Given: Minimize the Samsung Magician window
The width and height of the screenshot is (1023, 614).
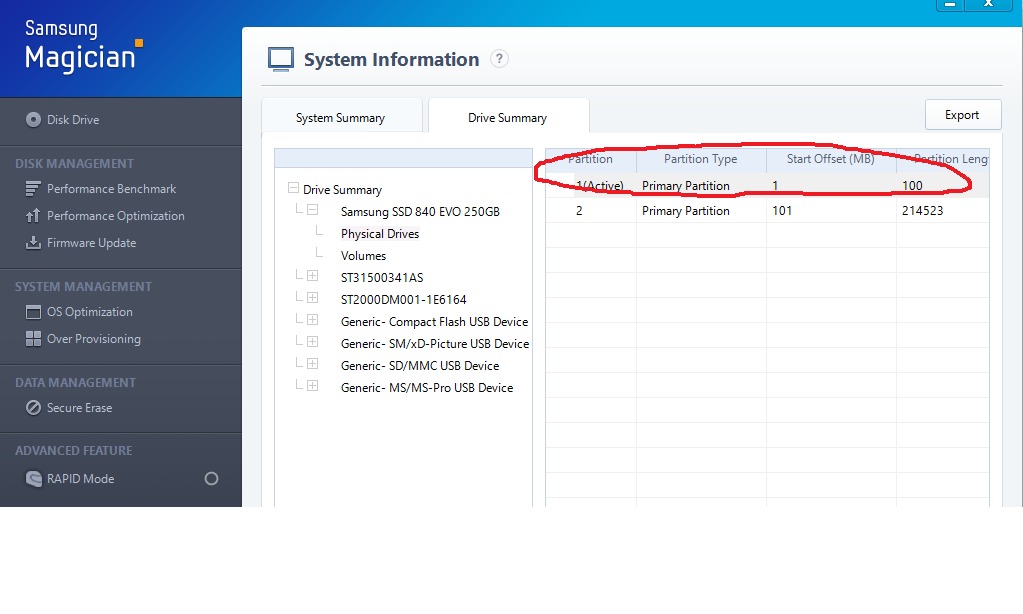Looking at the screenshot, I should 950,5.
